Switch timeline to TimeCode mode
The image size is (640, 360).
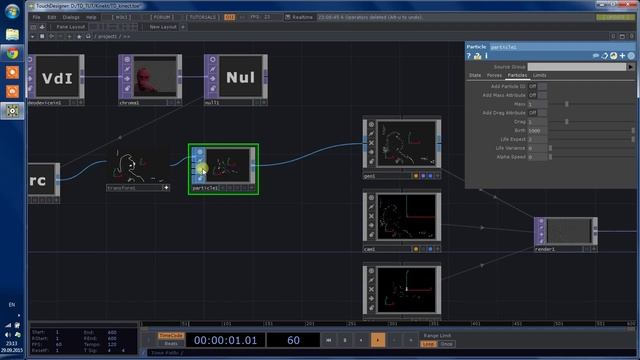(171, 336)
